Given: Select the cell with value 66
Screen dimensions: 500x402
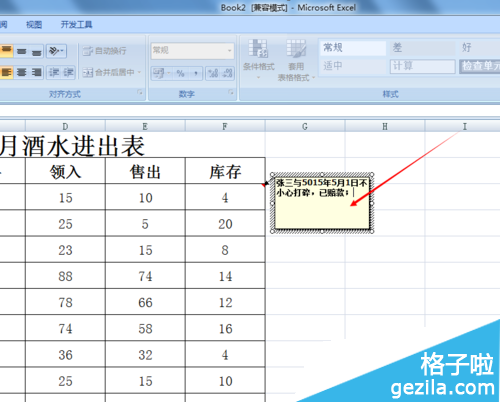Looking at the screenshot, I should pos(145,302).
